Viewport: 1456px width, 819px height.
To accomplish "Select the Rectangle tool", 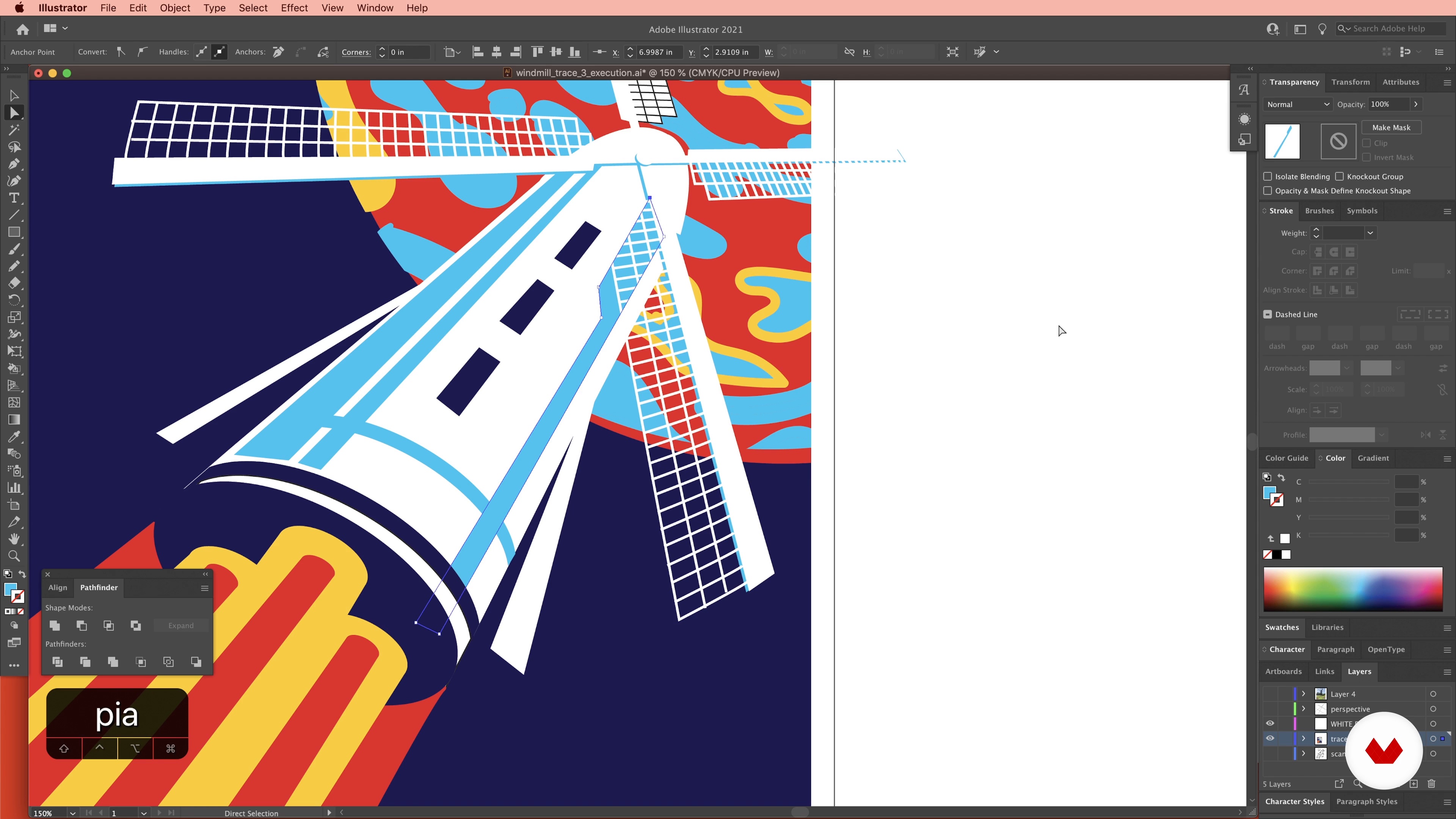I will point(14,232).
